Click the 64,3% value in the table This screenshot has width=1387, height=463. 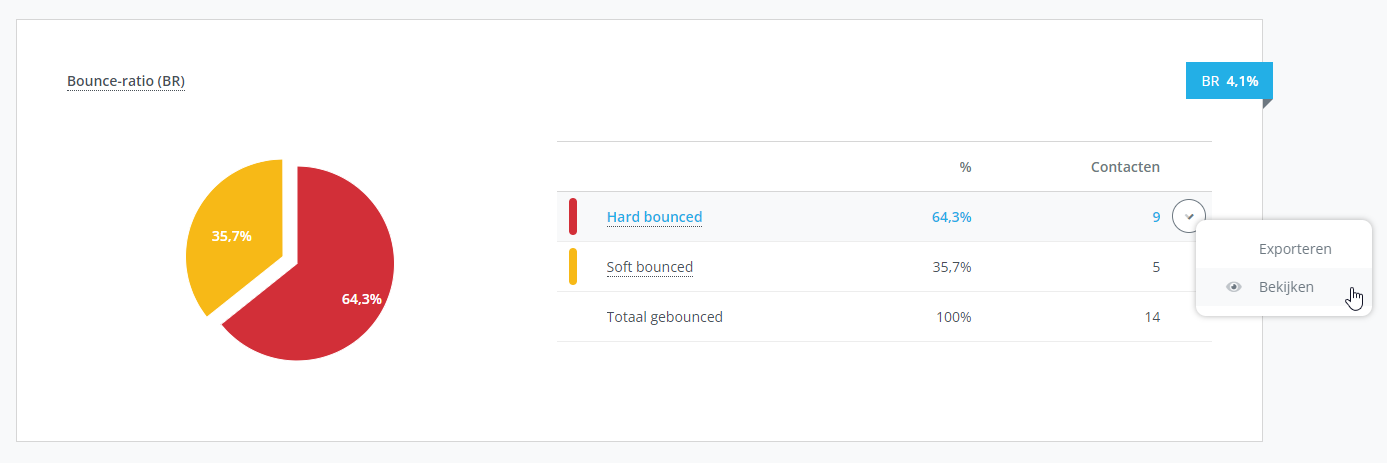point(951,217)
